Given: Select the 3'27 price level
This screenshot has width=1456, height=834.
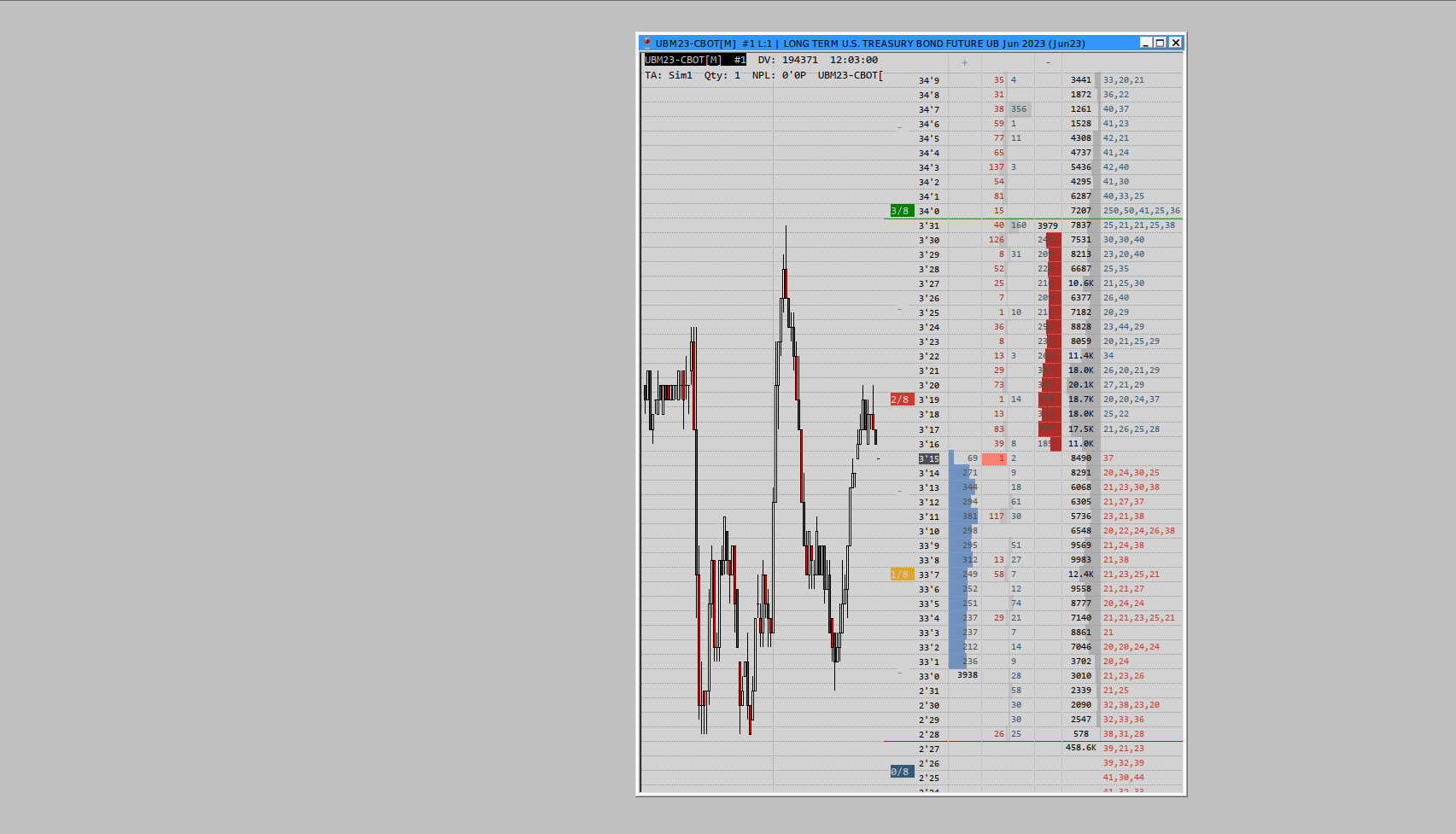Looking at the screenshot, I should coord(929,283).
